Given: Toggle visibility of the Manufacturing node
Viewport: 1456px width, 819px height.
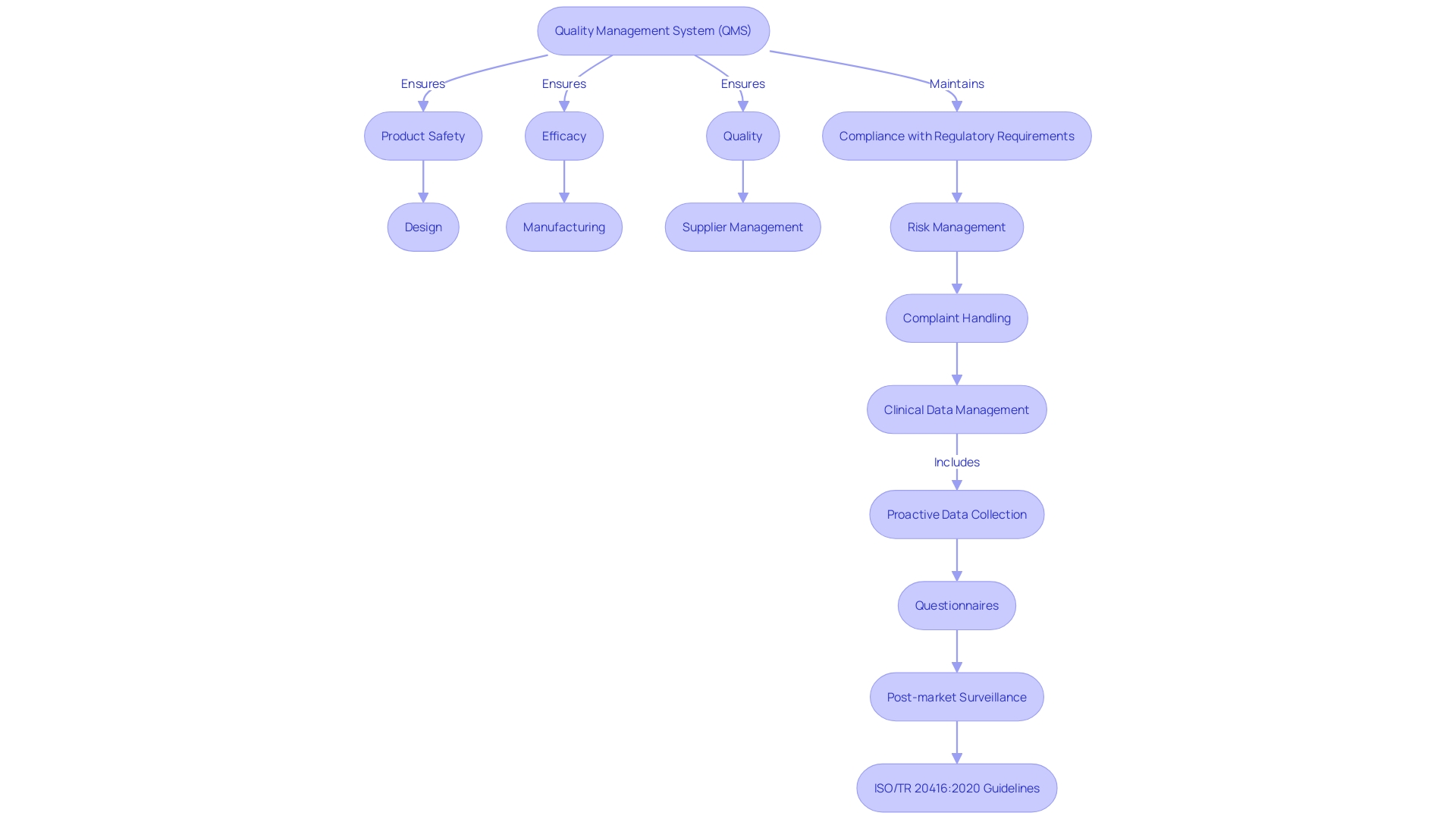Looking at the screenshot, I should pos(563,226).
